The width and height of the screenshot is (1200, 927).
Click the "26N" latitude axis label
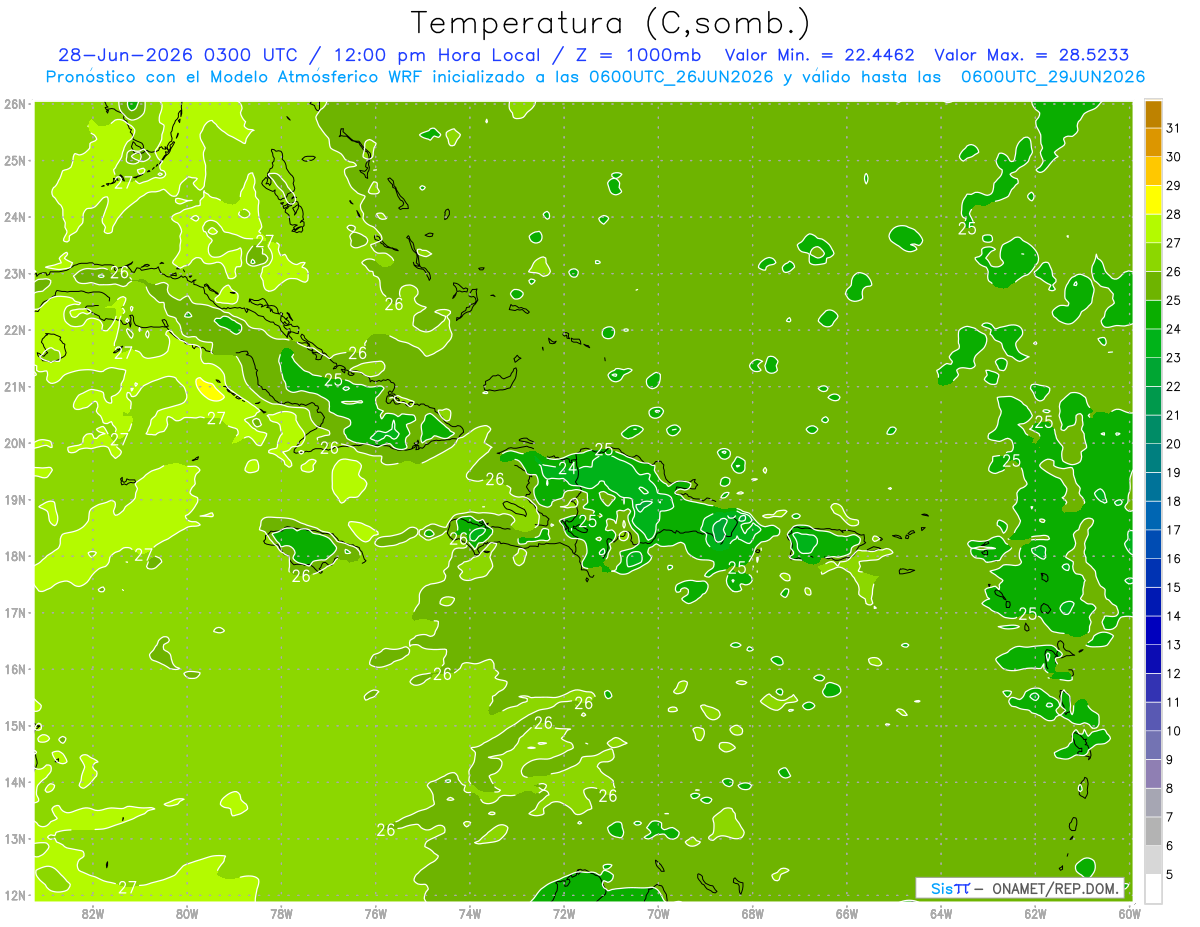15,104
